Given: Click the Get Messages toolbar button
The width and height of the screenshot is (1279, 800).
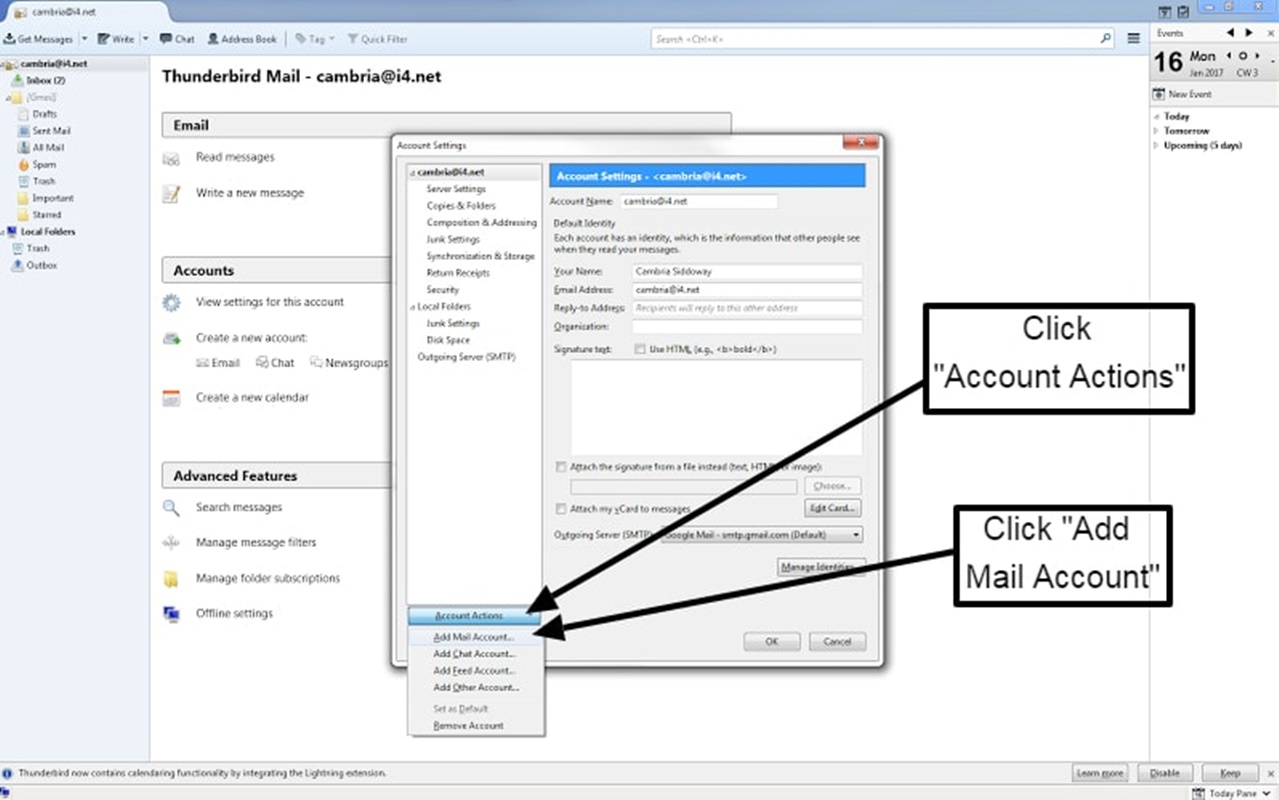Looking at the screenshot, I should (39, 39).
